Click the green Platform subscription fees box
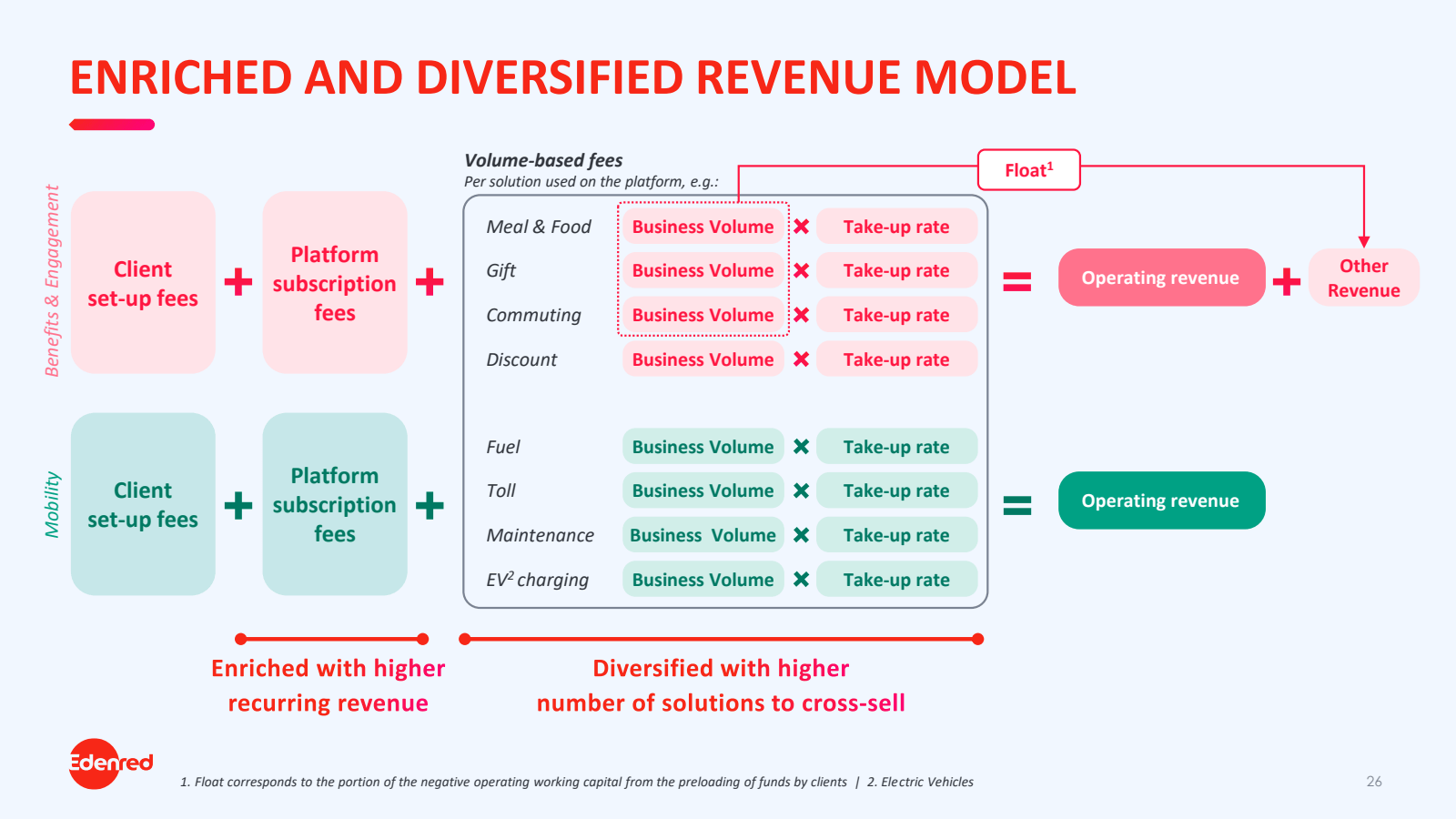 [335, 504]
